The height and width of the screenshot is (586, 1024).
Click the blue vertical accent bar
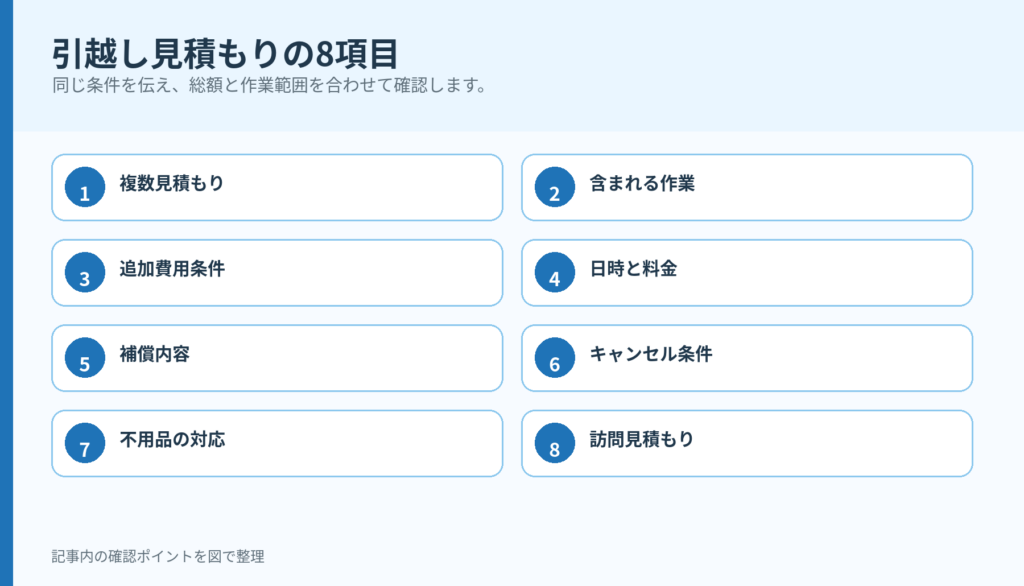7,293
